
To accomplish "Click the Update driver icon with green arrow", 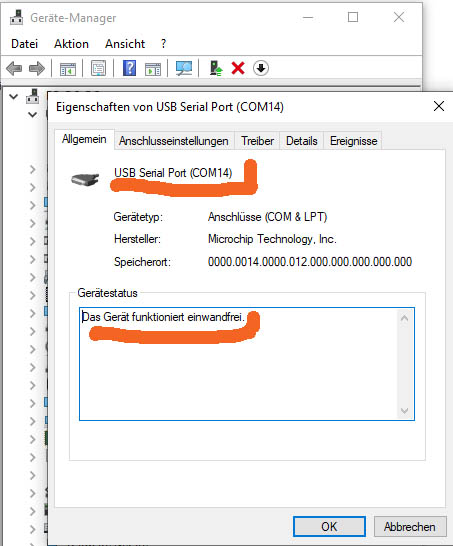I will pyautogui.click(x=216, y=68).
